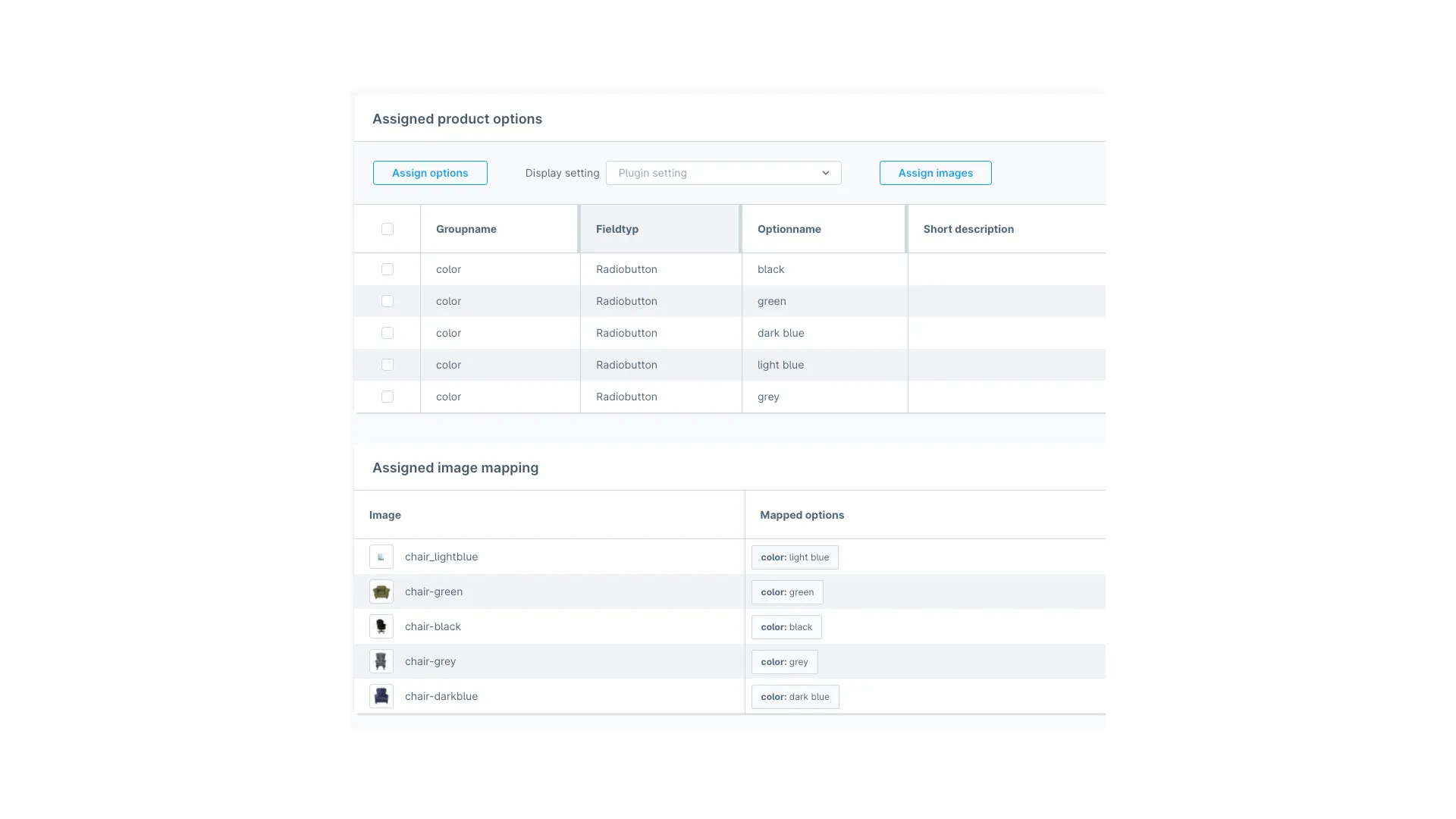The height and width of the screenshot is (819, 1456).
Task: Click the chair-black product image
Action: (x=381, y=626)
